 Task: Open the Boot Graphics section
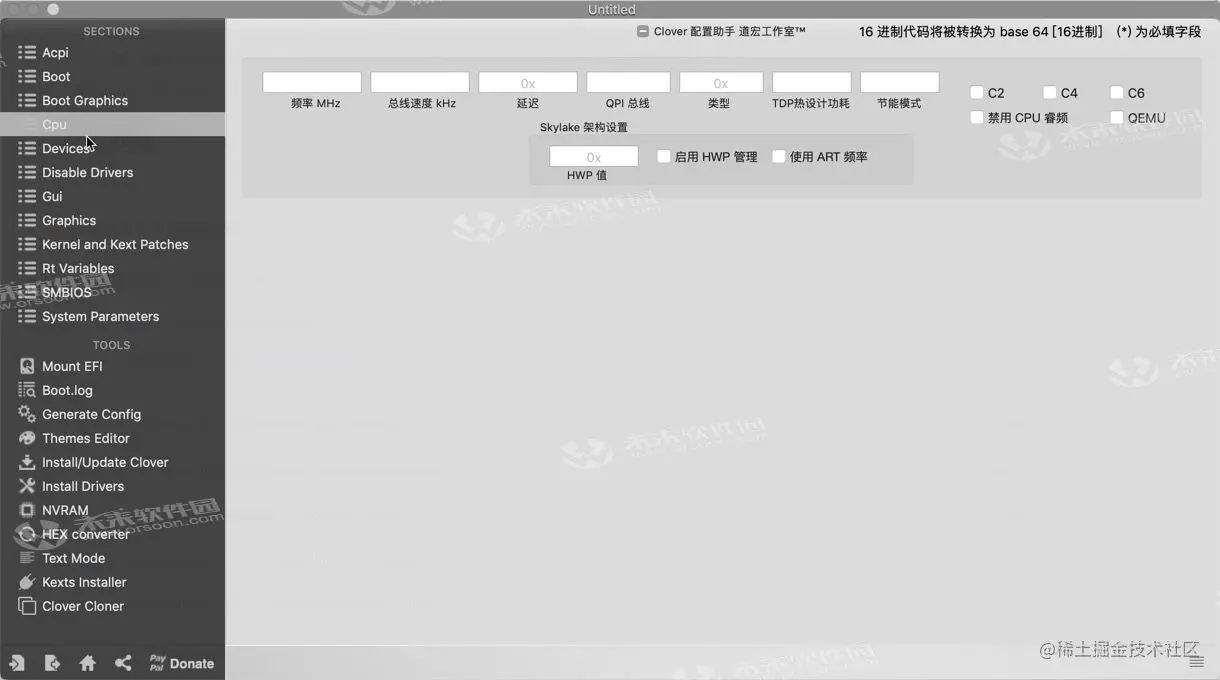[x=112, y=100]
